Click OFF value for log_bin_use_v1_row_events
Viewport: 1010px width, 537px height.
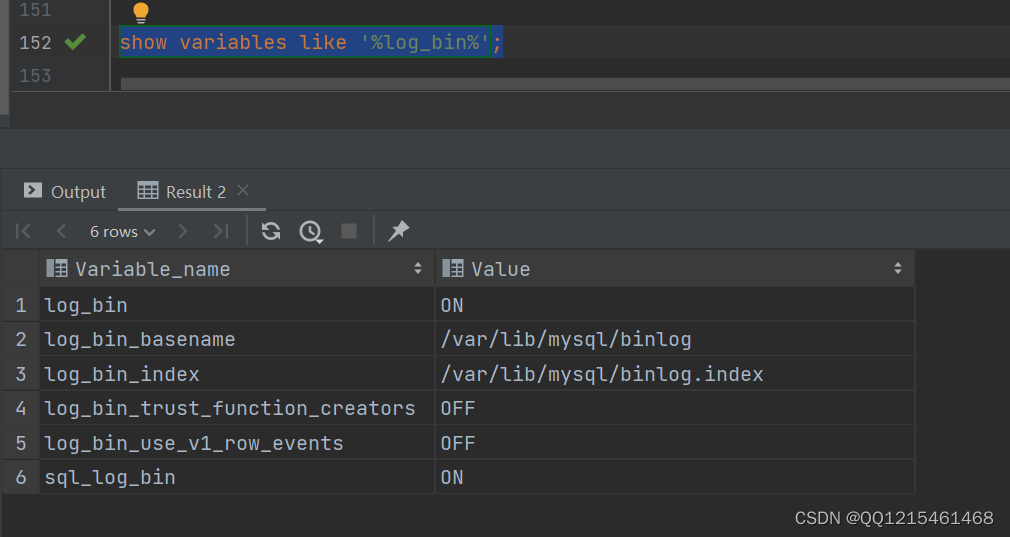pos(675,443)
